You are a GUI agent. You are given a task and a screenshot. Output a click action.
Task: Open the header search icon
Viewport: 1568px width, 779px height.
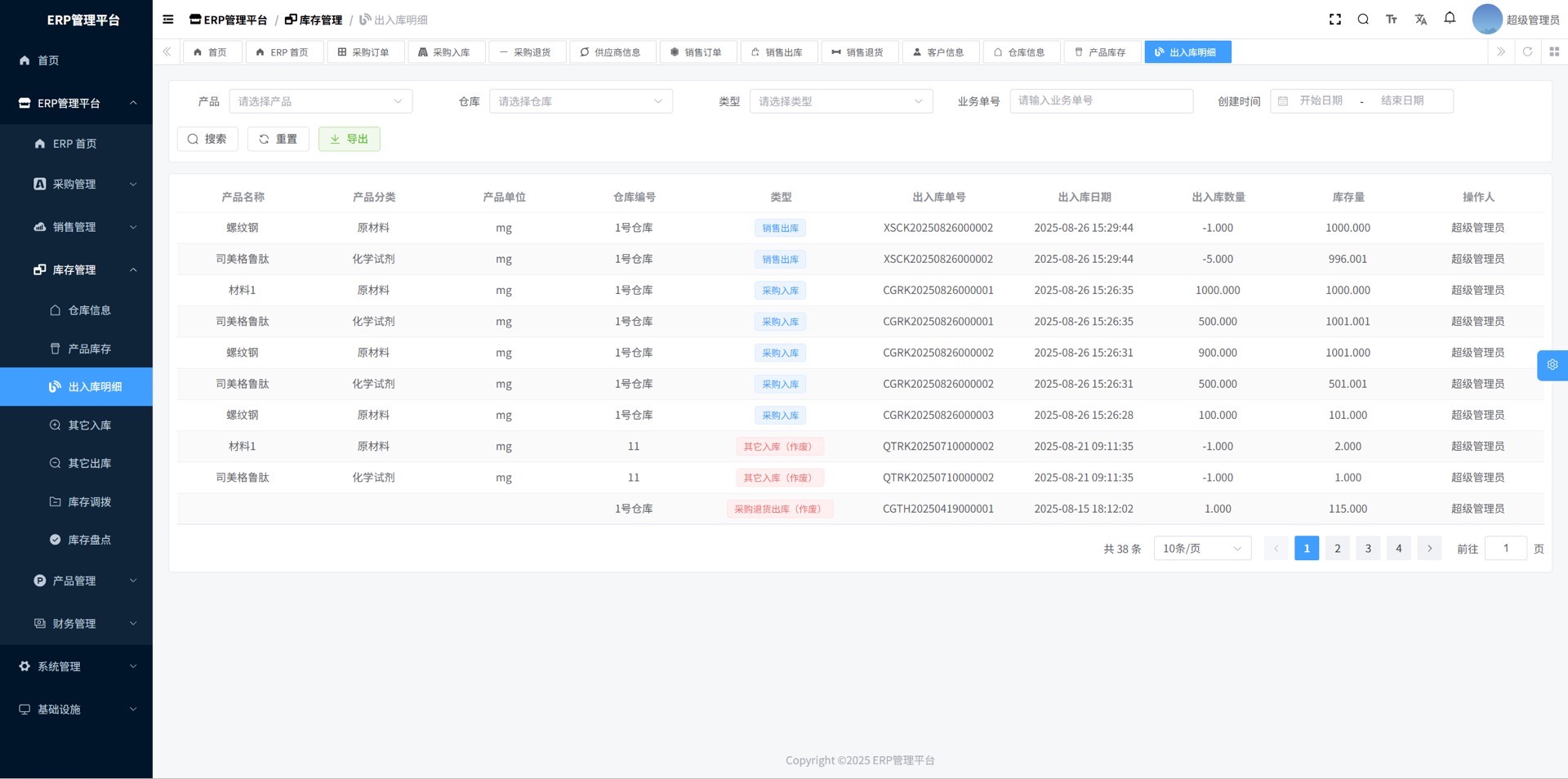pos(1363,20)
